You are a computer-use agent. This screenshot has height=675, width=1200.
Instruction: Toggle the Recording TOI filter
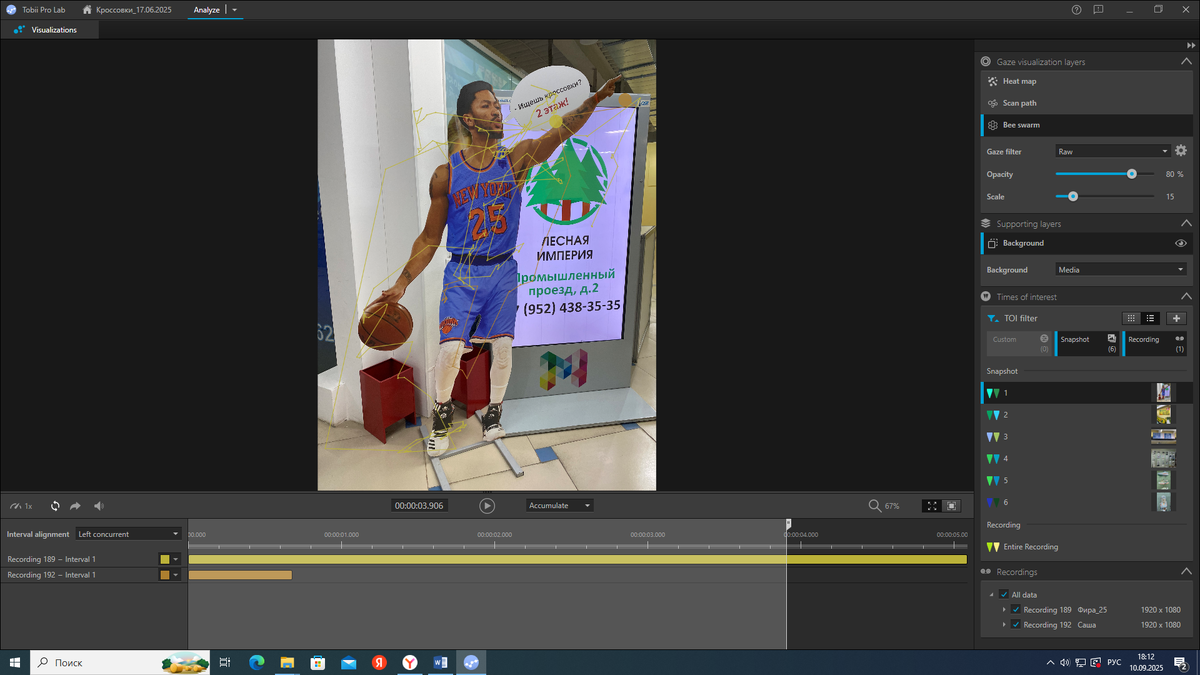(1155, 343)
